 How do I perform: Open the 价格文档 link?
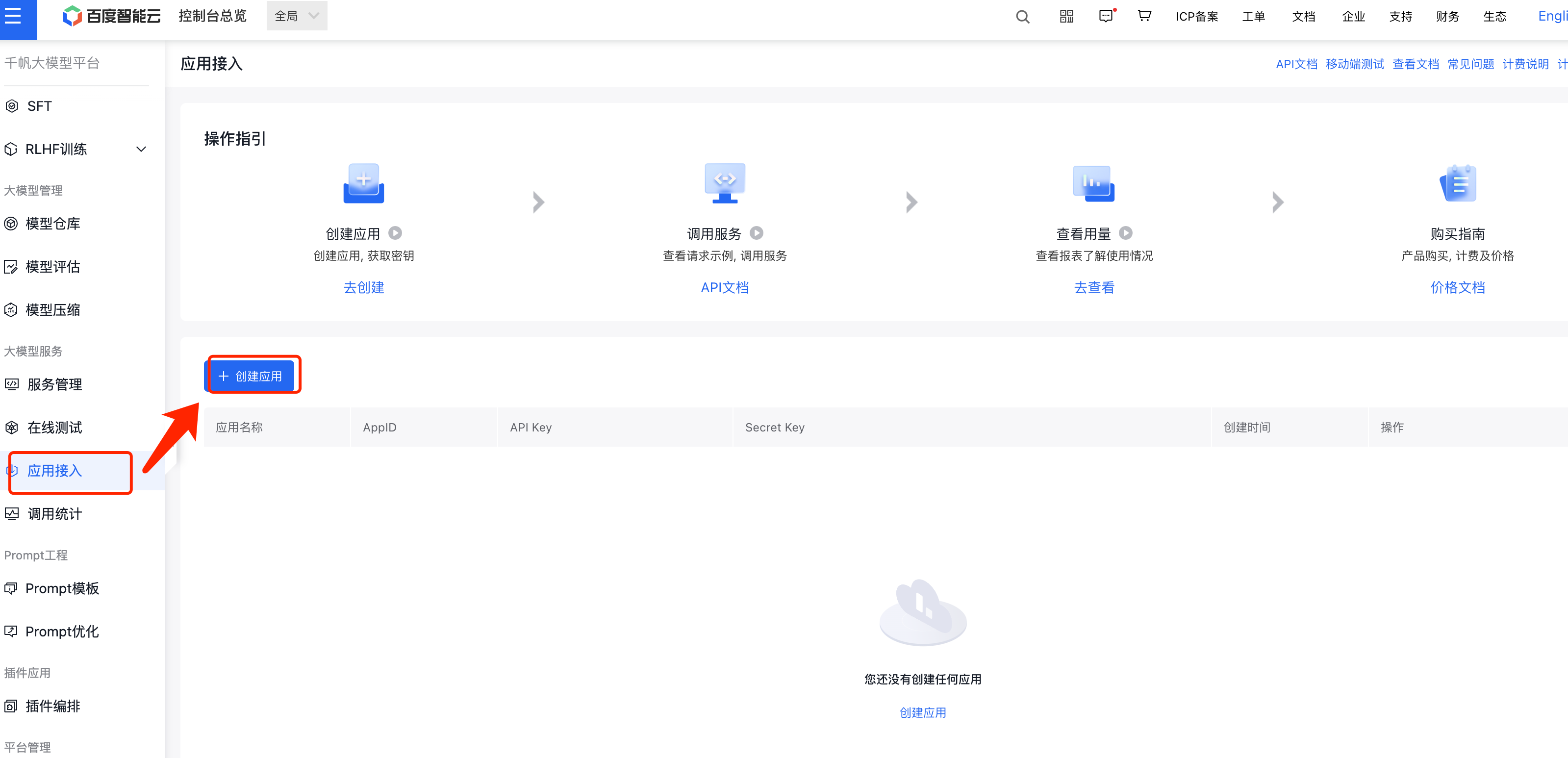[x=1457, y=287]
